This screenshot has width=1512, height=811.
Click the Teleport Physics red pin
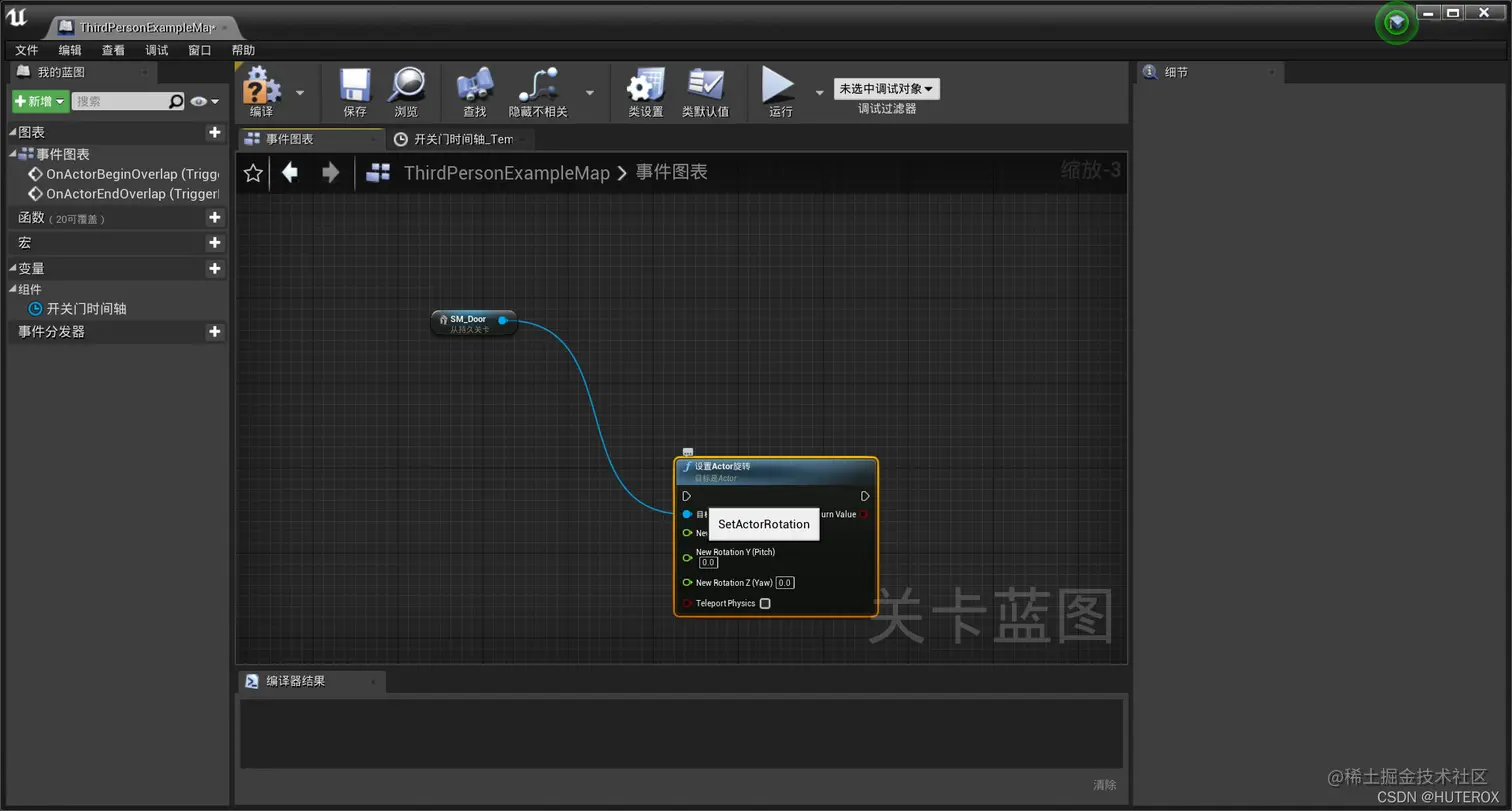687,603
